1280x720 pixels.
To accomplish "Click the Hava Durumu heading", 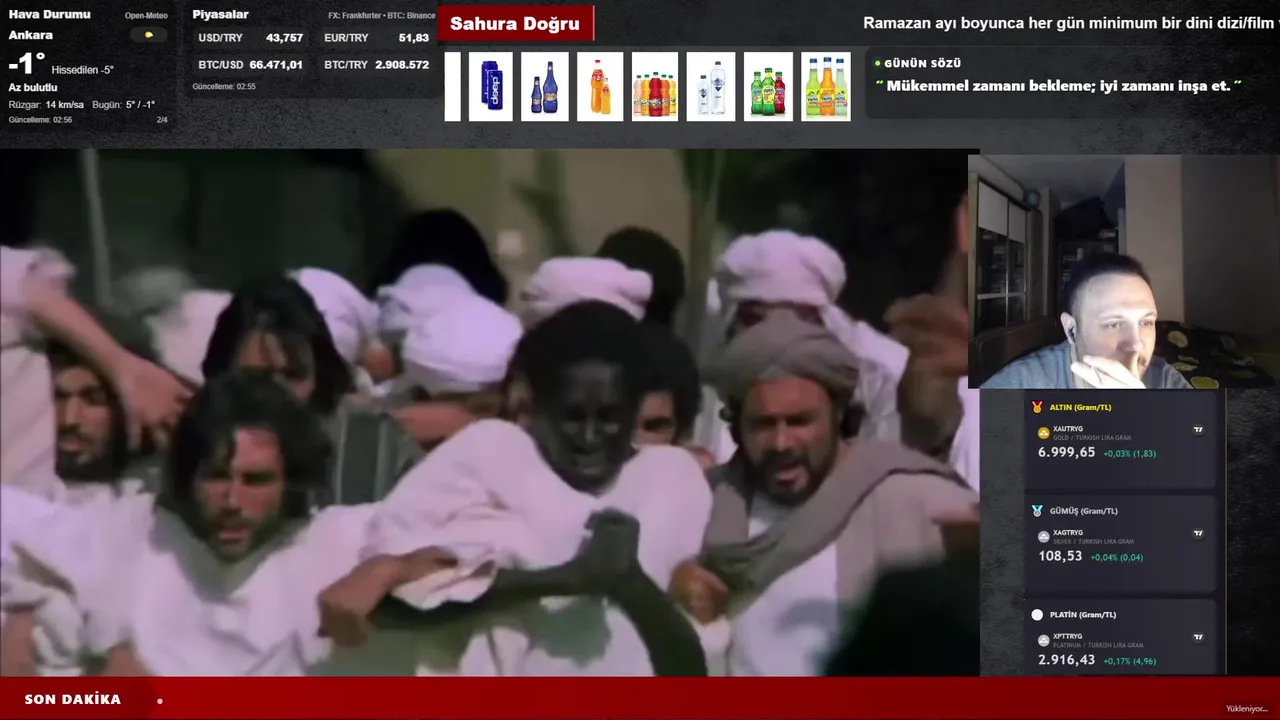I will tap(49, 15).
